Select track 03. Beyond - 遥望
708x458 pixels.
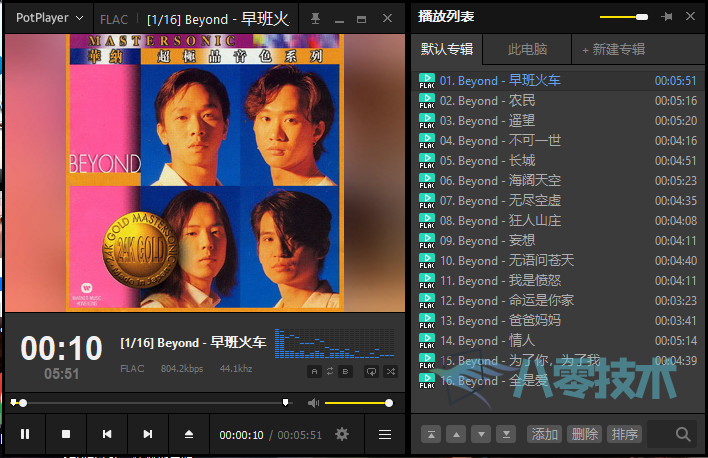558,121
